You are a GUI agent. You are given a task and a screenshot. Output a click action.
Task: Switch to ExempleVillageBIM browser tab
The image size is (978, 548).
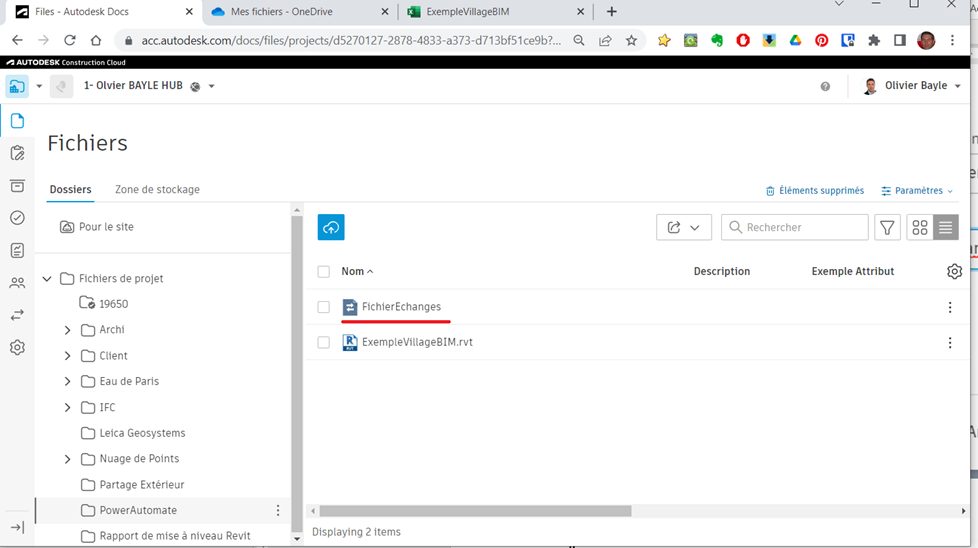(x=496, y=11)
